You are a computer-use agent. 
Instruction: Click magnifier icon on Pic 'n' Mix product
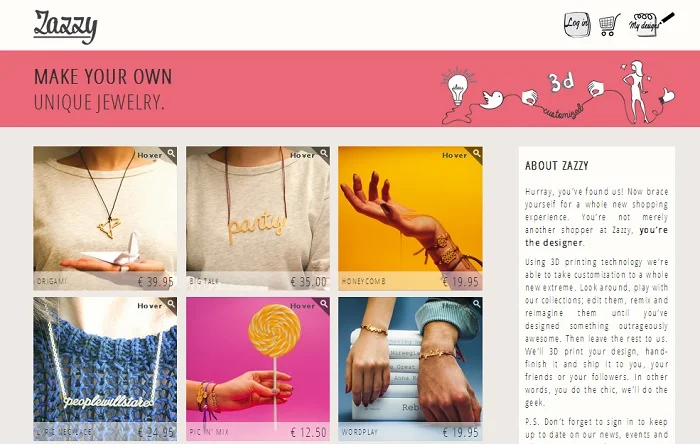pos(324,304)
